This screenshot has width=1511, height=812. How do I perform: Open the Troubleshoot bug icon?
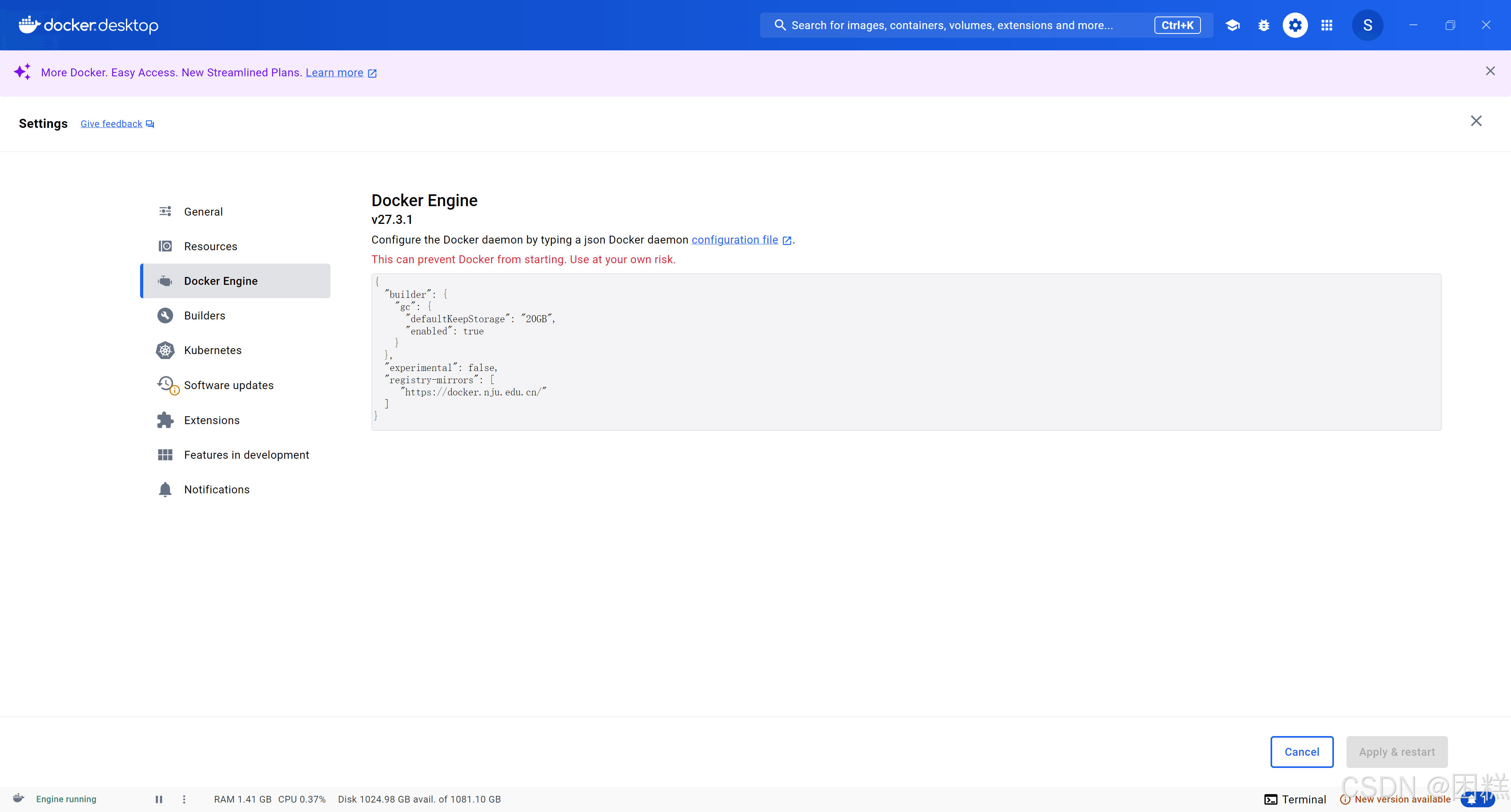tap(1263, 25)
